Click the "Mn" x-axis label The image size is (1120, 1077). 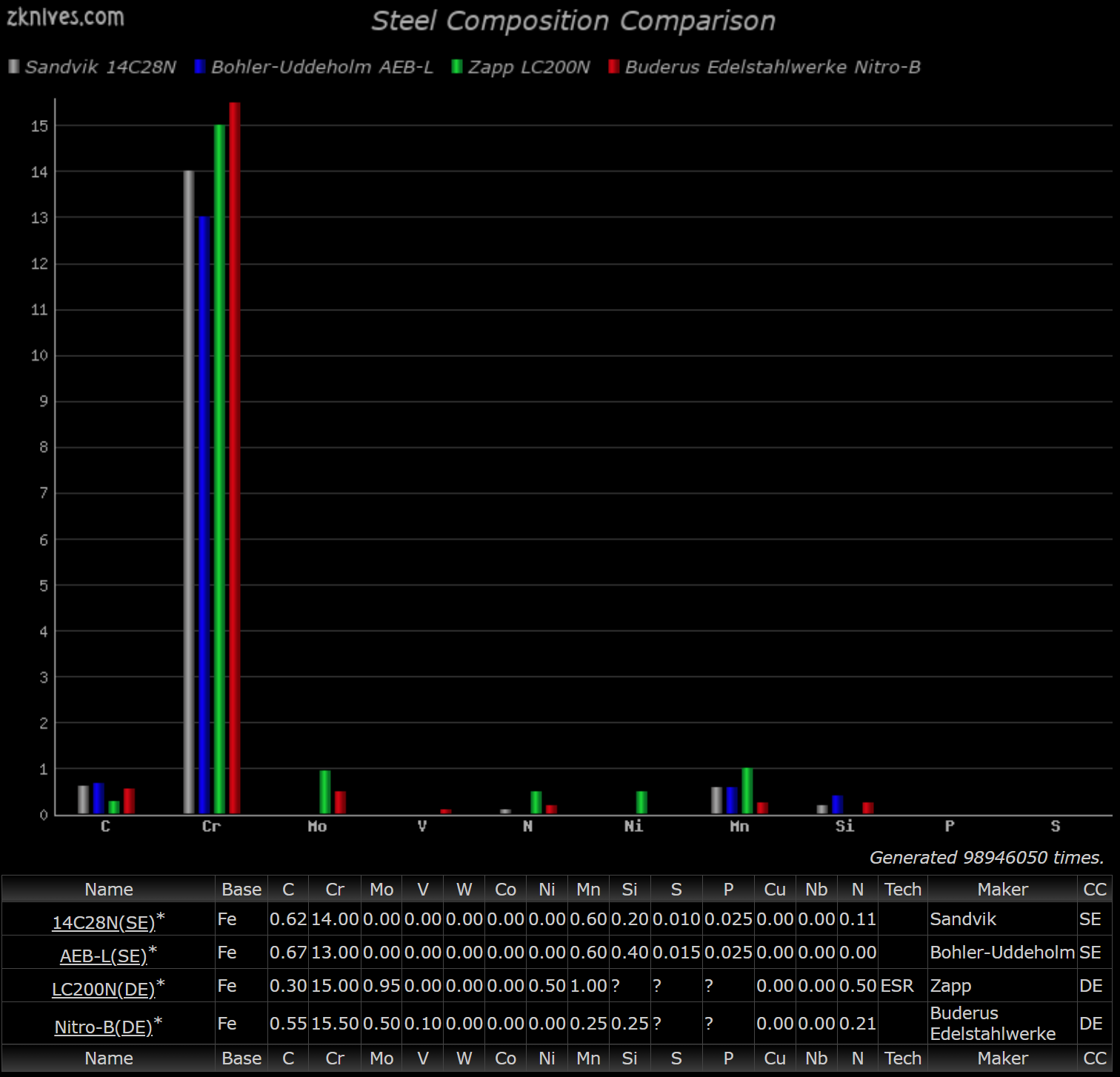[739, 826]
